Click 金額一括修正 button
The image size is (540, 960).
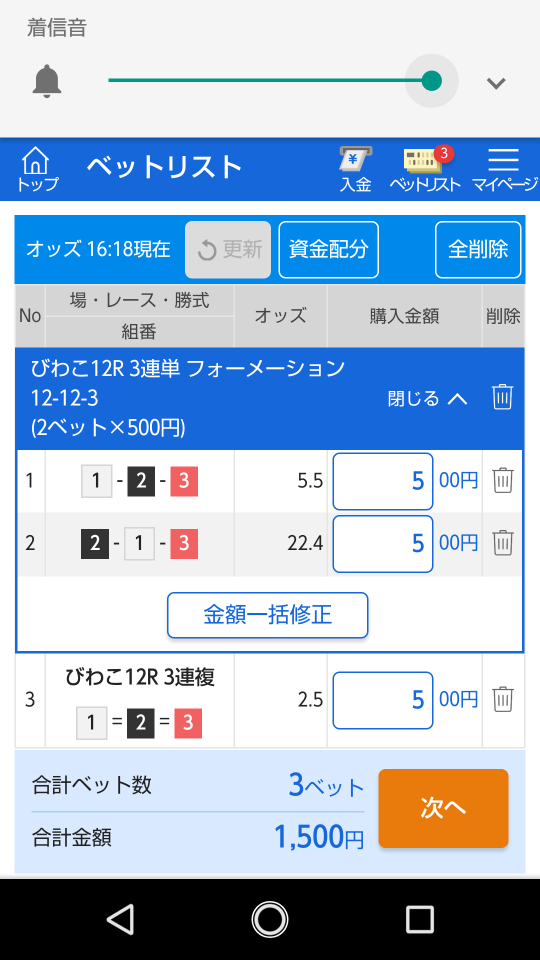click(268, 615)
